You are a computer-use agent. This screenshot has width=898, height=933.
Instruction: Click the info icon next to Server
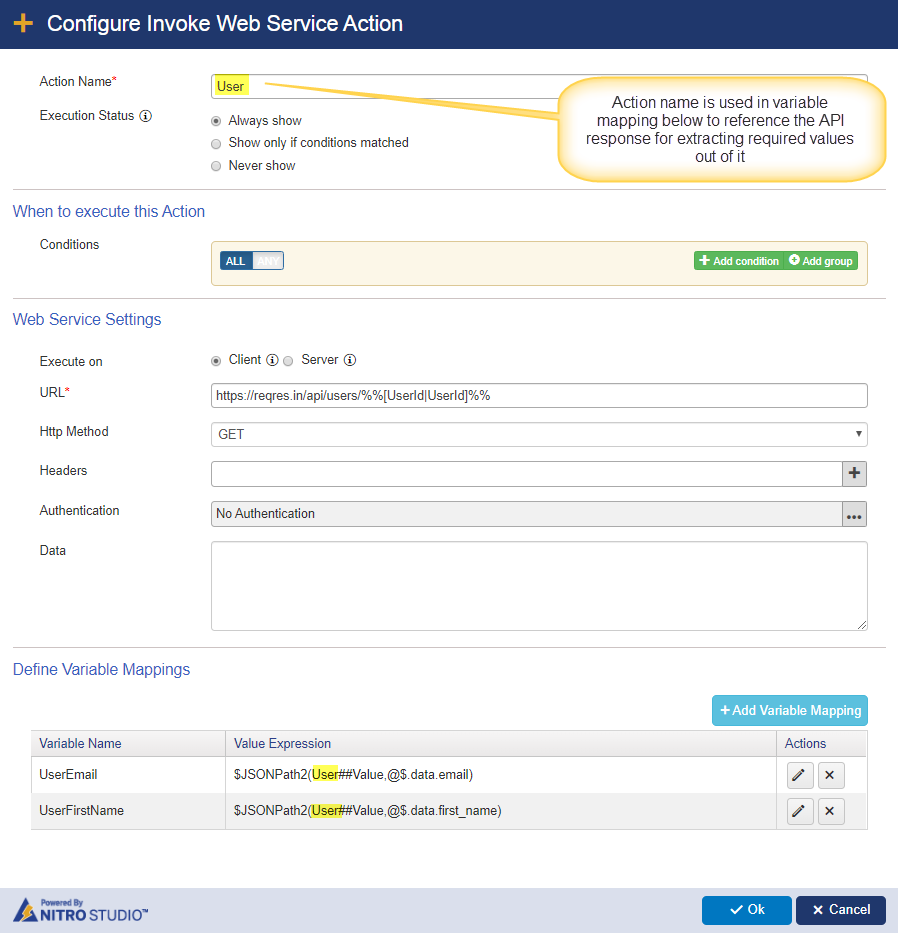[350, 360]
